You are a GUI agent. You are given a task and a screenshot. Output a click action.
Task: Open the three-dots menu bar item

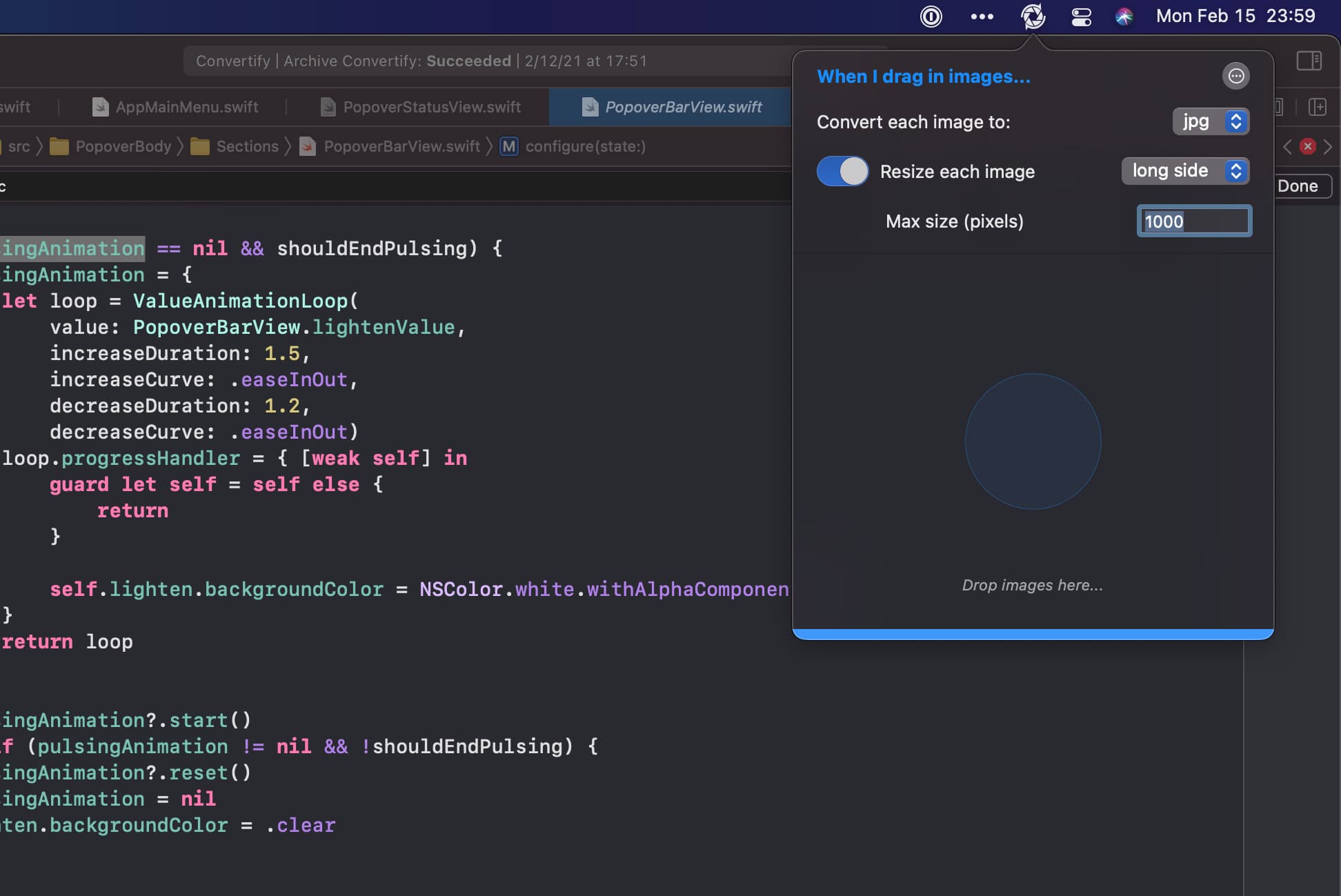(982, 16)
